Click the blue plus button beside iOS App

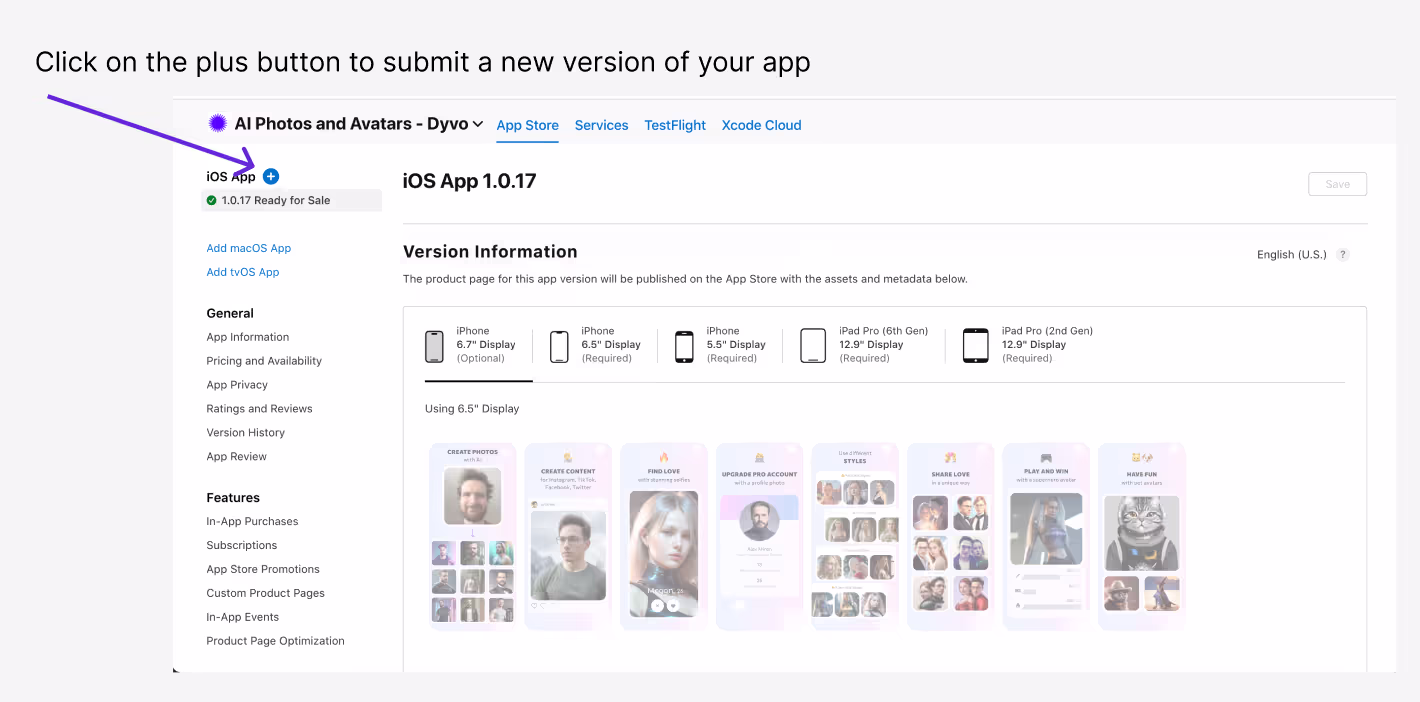271,176
